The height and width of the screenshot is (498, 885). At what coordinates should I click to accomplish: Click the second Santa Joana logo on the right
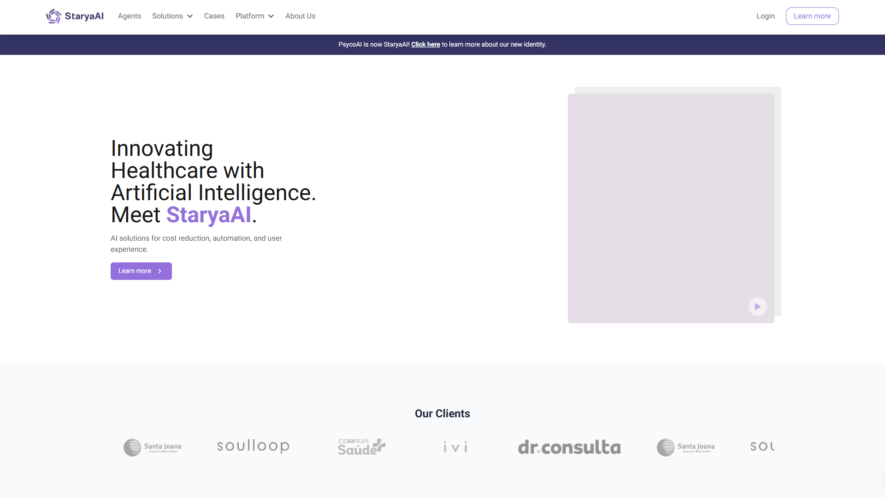[686, 447]
